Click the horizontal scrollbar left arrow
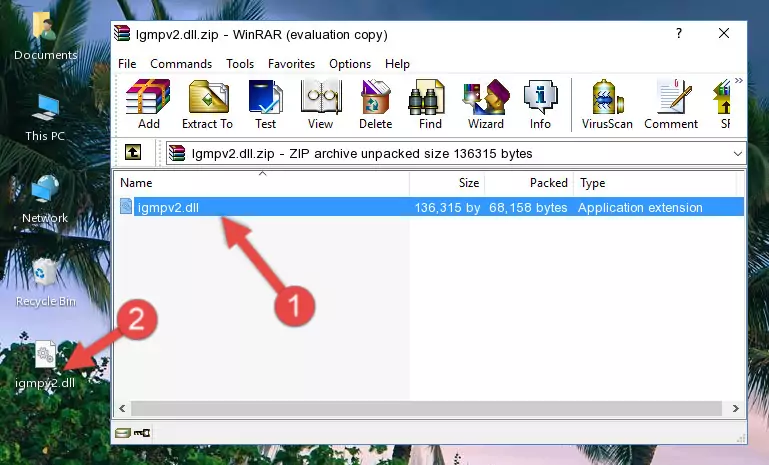Image resolution: width=769 pixels, height=465 pixels. [122, 408]
